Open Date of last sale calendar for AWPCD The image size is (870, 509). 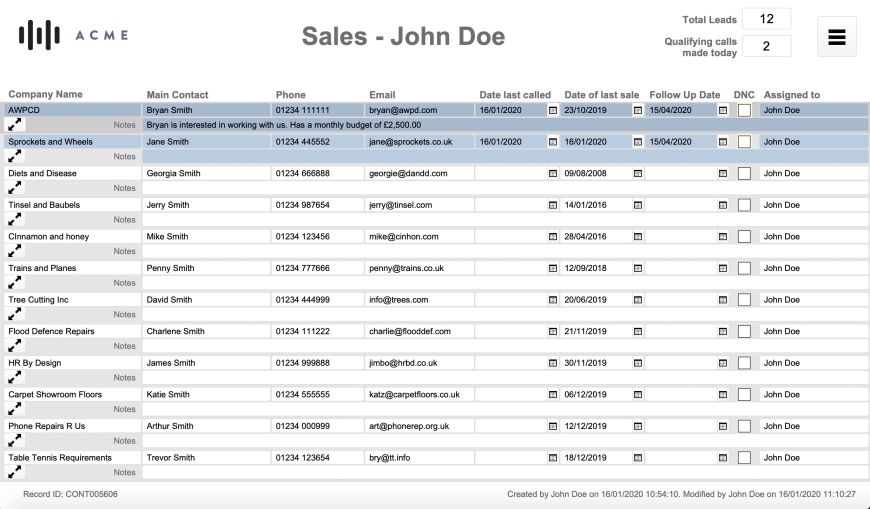(x=638, y=110)
